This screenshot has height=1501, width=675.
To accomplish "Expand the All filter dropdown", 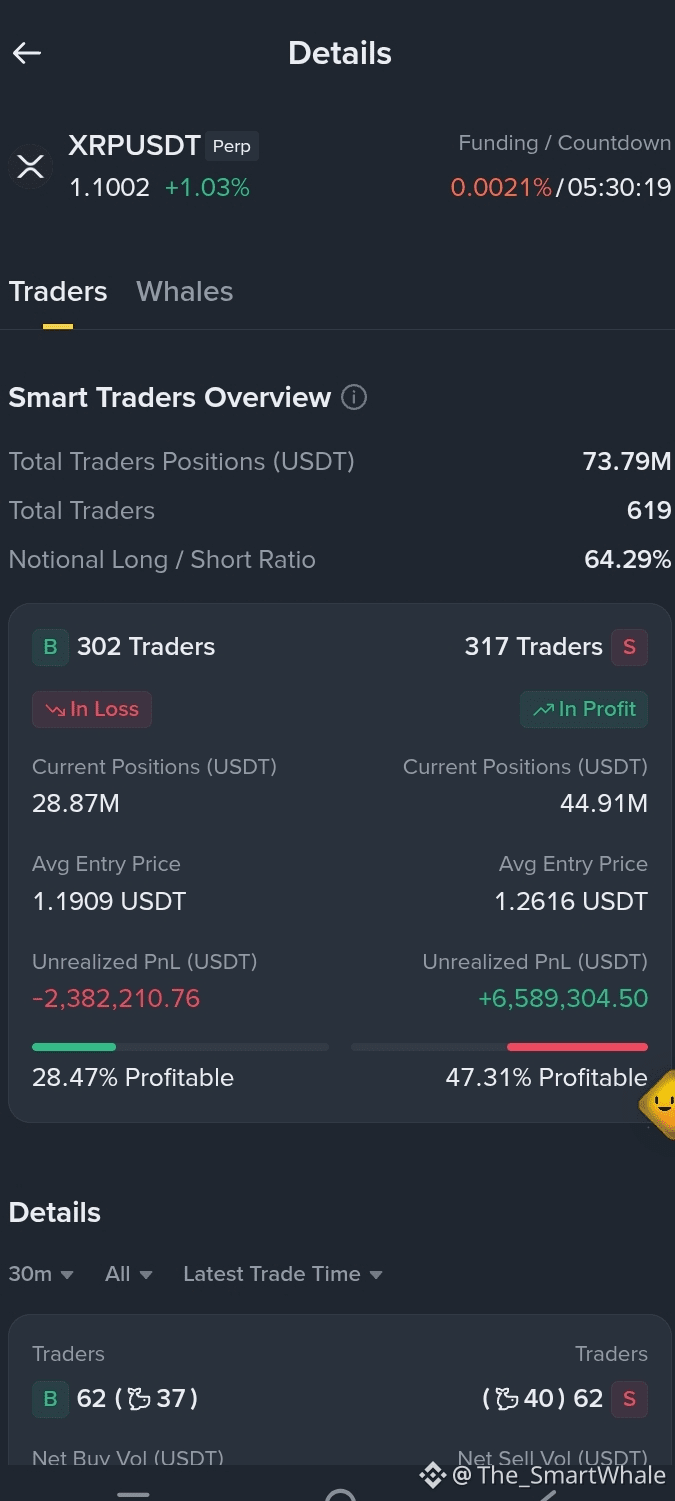I will (x=129, y=1274).
